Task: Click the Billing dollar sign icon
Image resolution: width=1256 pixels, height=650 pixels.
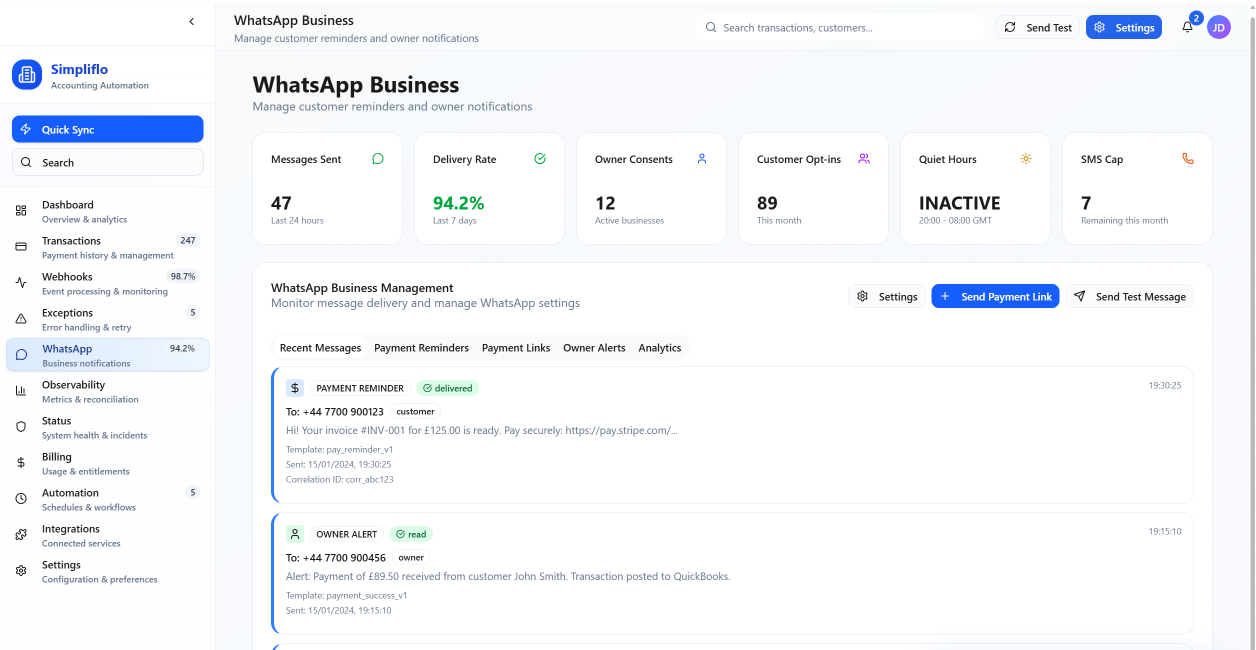Action: [21, 463]
